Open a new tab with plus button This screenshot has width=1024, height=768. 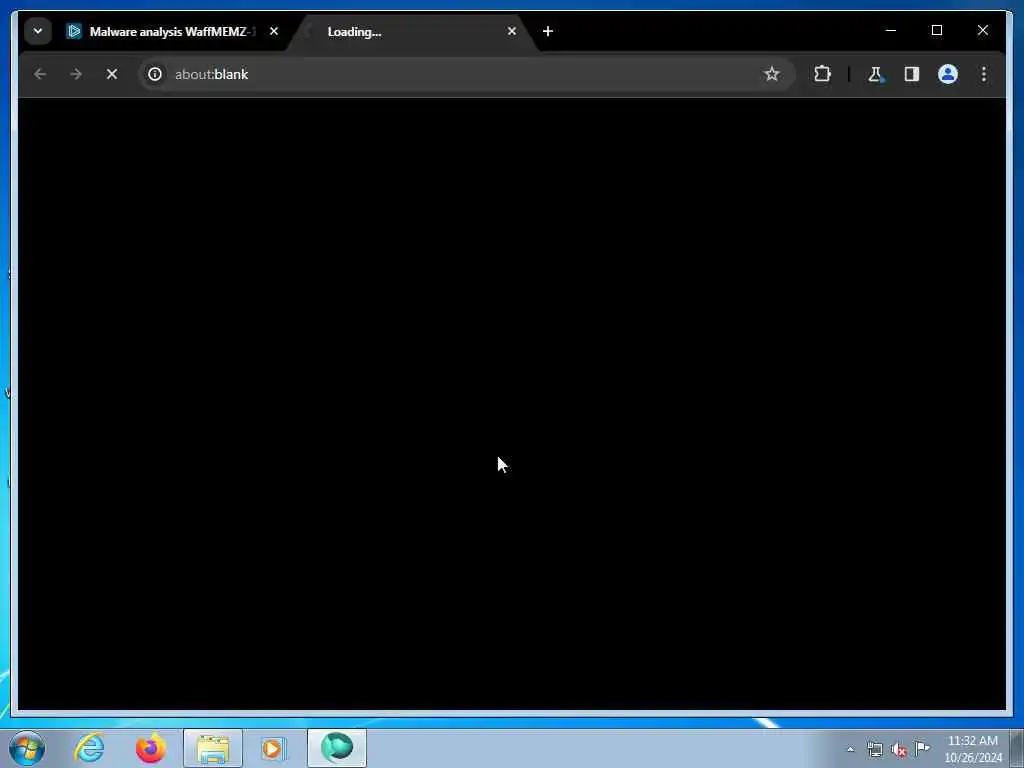[x=548, y=31]
